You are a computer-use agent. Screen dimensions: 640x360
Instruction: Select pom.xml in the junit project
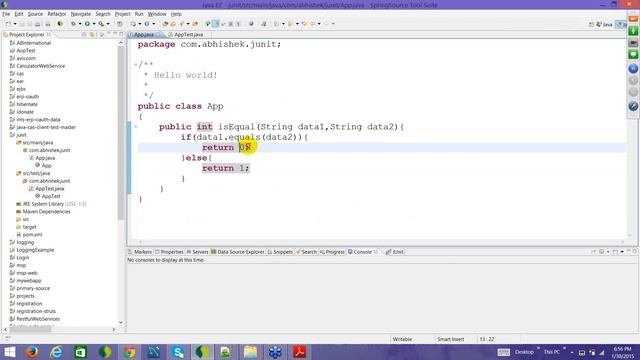coord(32,235)
